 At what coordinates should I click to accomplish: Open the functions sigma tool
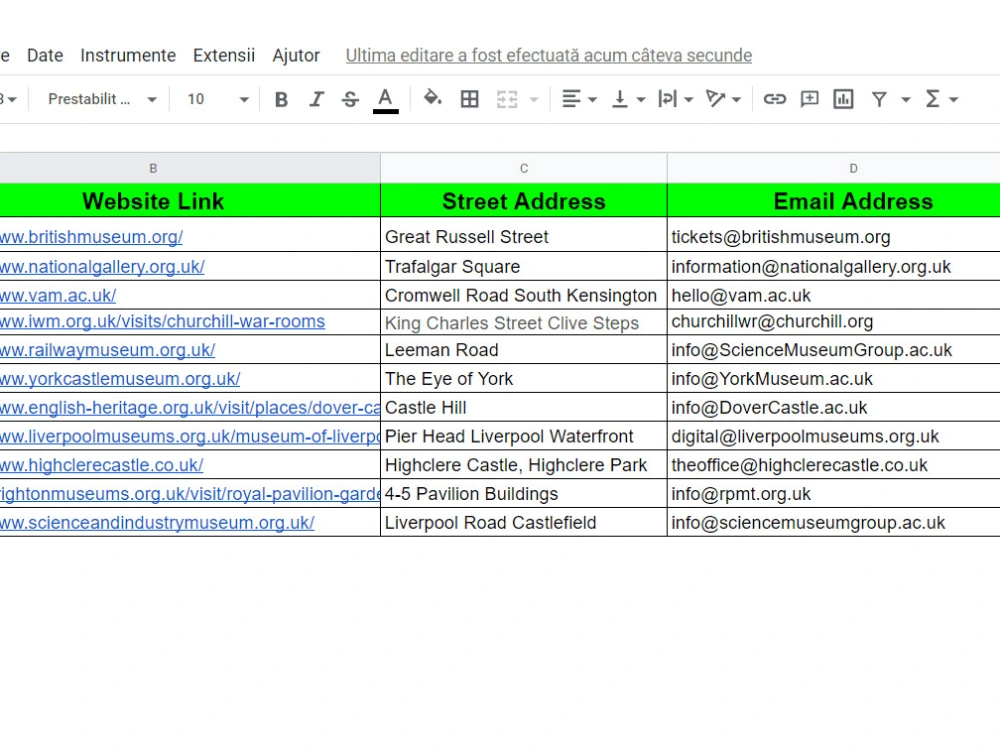click(x=932, y=99)
